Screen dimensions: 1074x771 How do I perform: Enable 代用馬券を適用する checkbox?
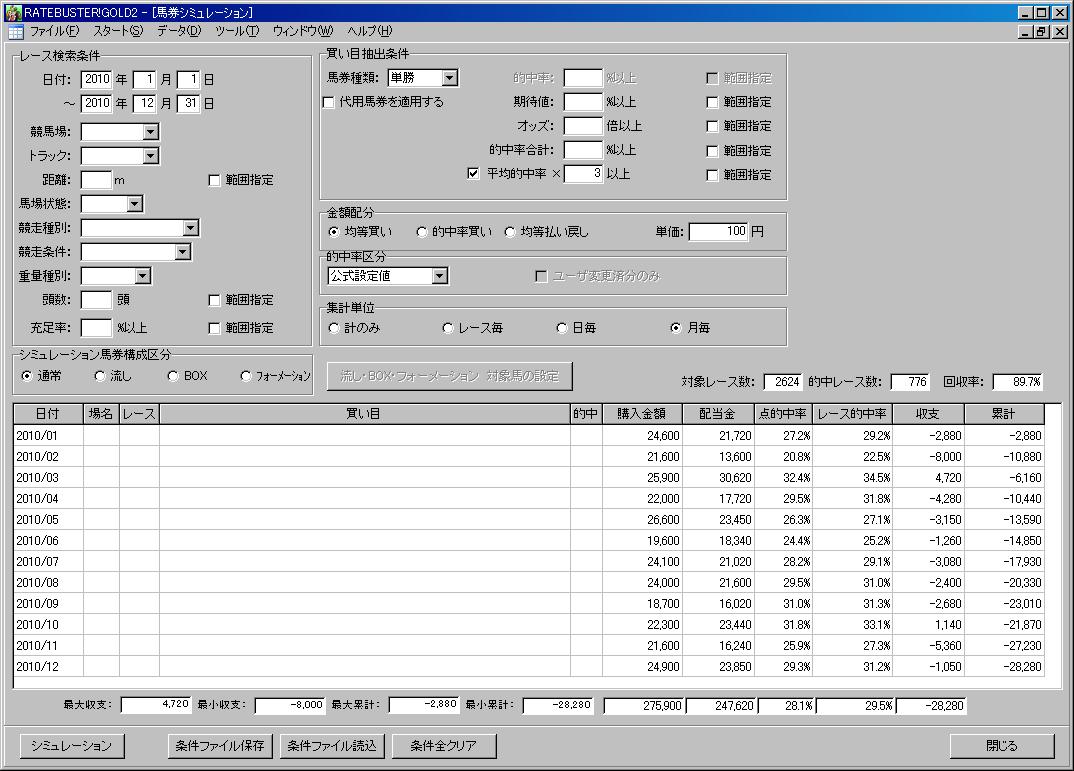click(x=329, y=102)
